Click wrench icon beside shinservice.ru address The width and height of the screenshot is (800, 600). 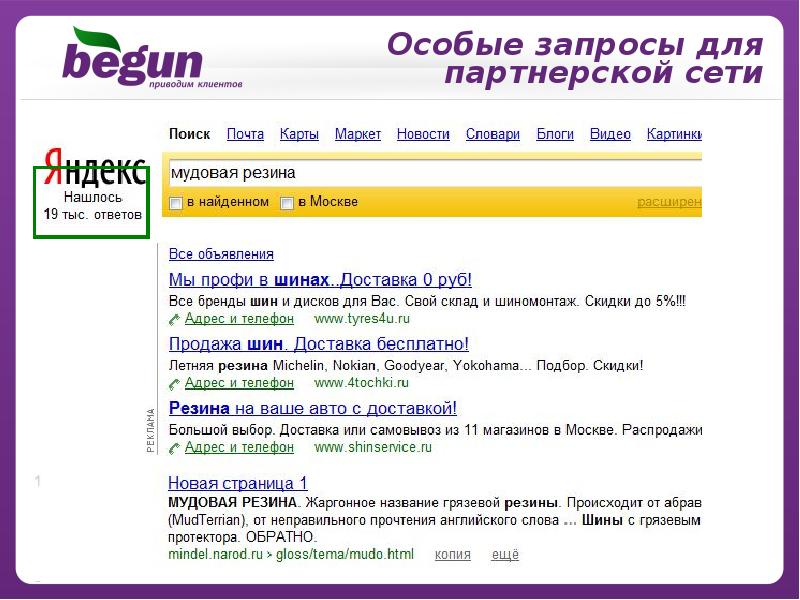[x=174, y=448]
